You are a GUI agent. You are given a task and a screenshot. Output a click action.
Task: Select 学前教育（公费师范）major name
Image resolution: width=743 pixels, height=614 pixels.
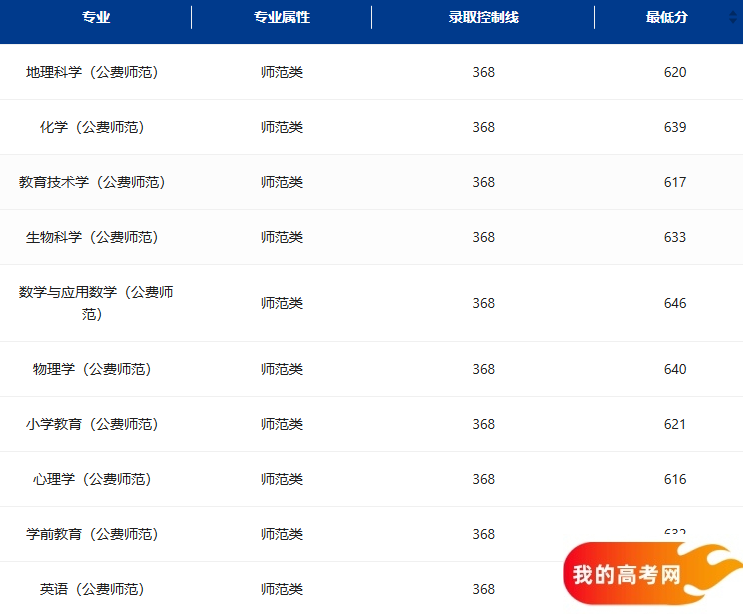(x=92, y=534)
